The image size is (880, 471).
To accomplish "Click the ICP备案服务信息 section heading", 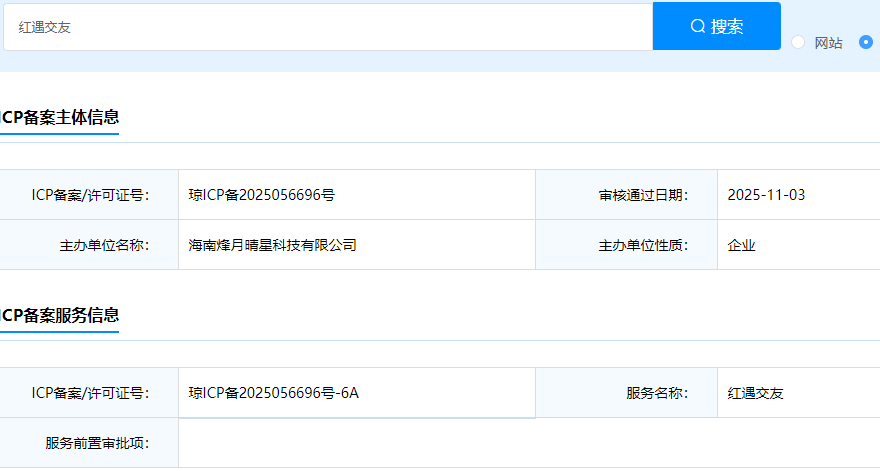I will tap(59, 315).
